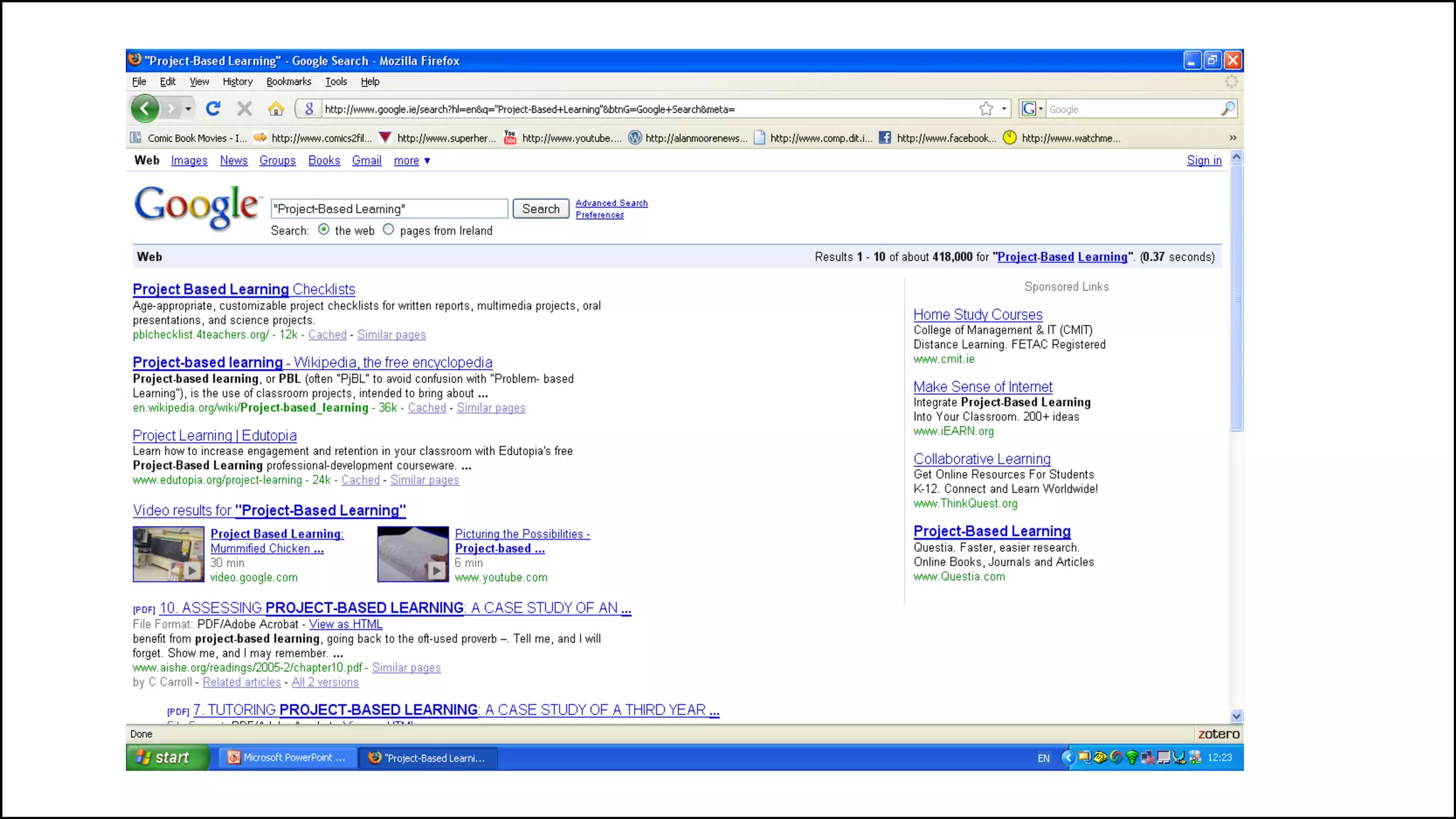Image resolution: width=1456 pixels, height=819 pixels.
Task: Click the vertical scrollbar thumb
Action: 1237,299
